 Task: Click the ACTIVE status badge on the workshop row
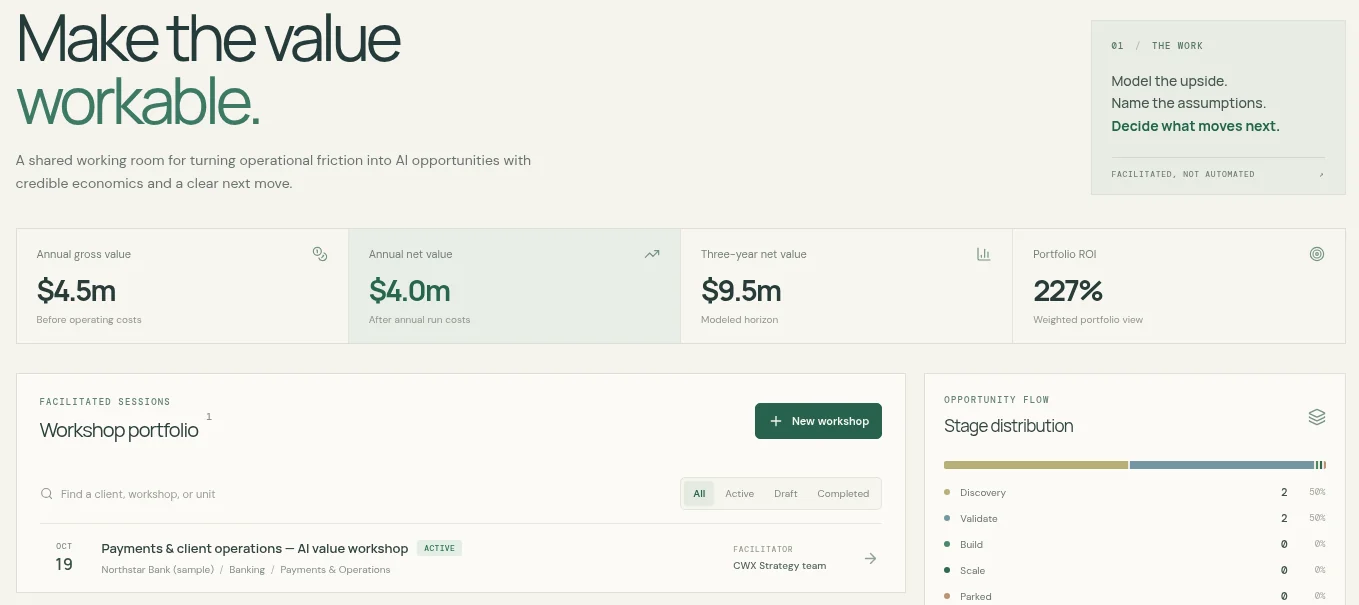439,548
